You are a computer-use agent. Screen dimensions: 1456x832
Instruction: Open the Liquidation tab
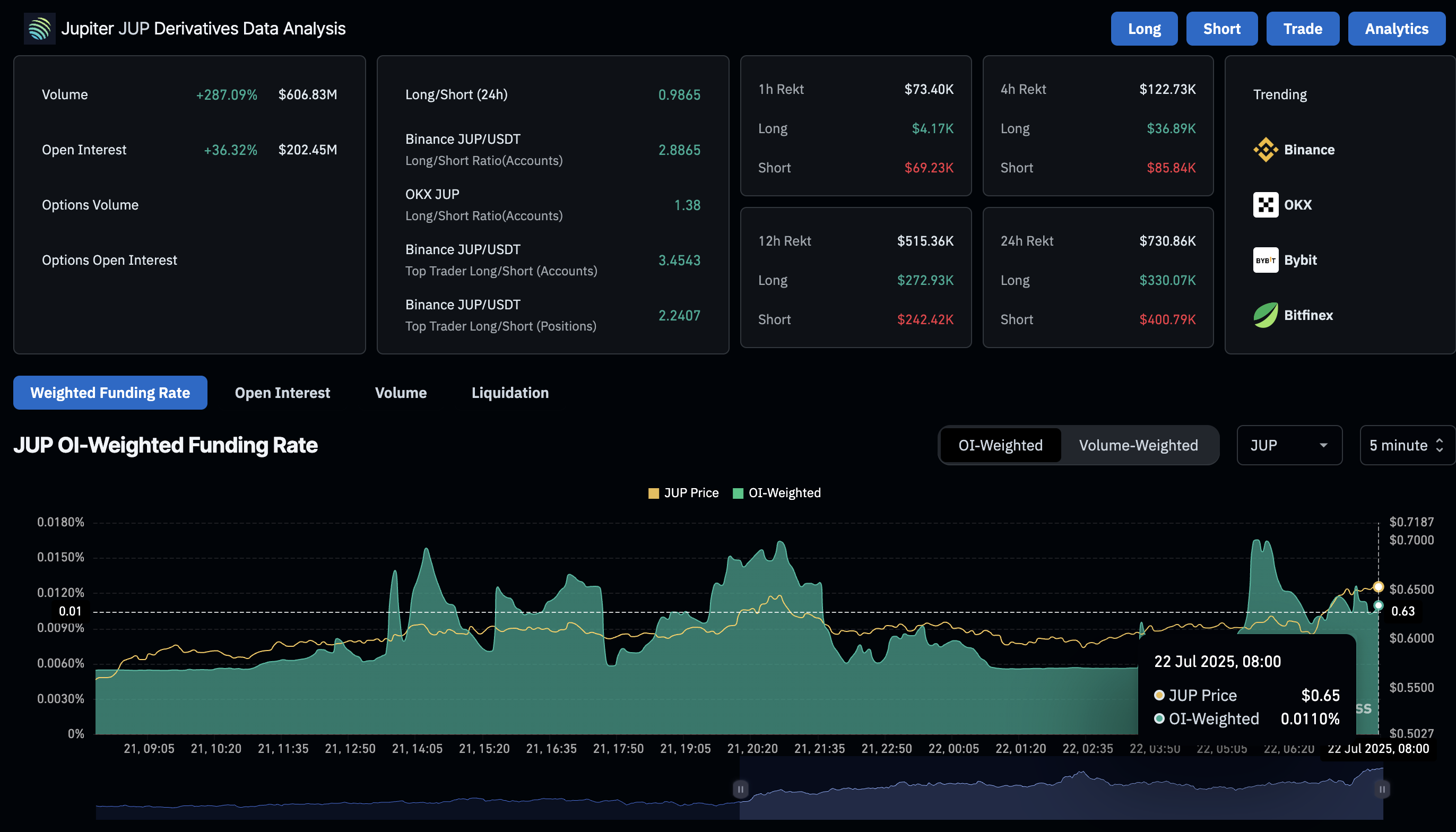pos(510,393)
